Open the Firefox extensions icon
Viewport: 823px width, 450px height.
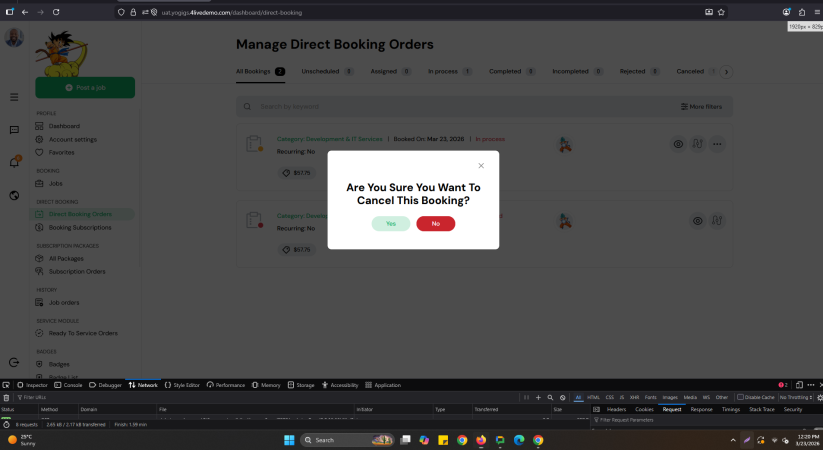802,12
